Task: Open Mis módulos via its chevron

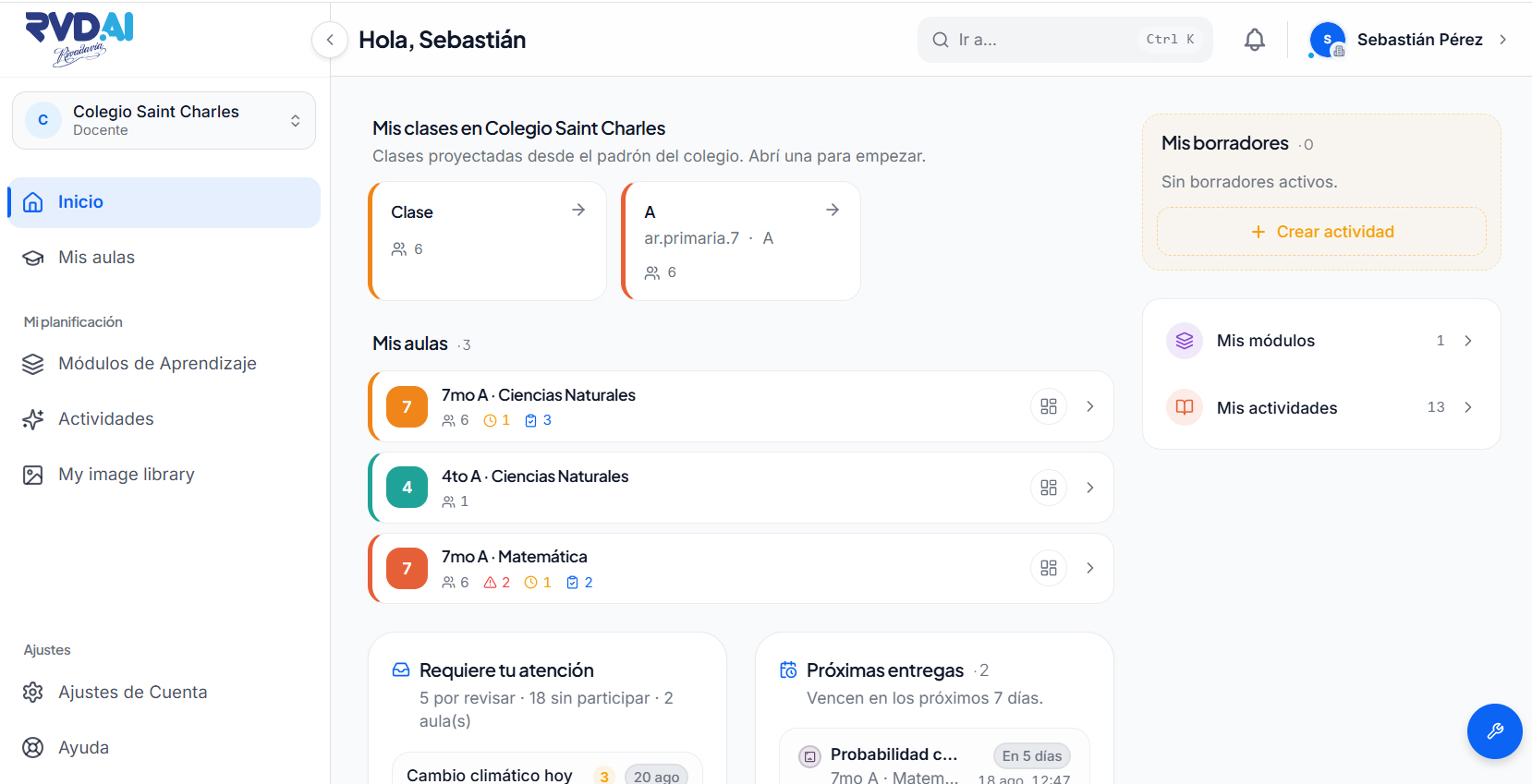Action: (1468, 341)
